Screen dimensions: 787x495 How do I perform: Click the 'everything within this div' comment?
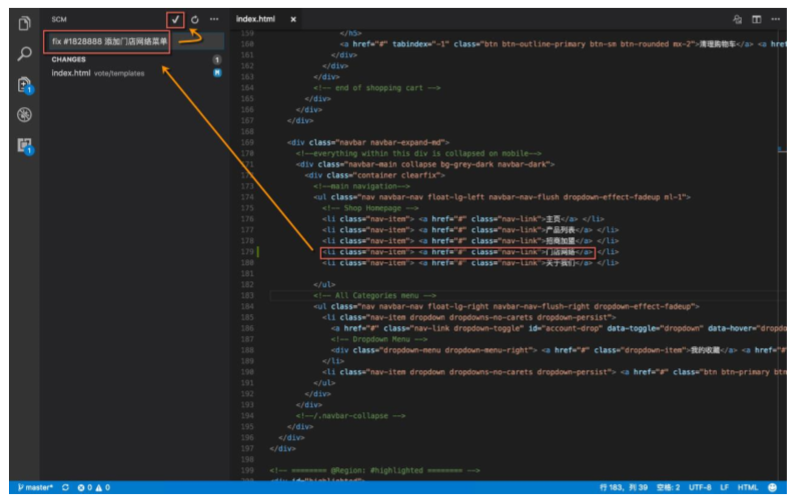pyautogui.click(x=419, y=154)
